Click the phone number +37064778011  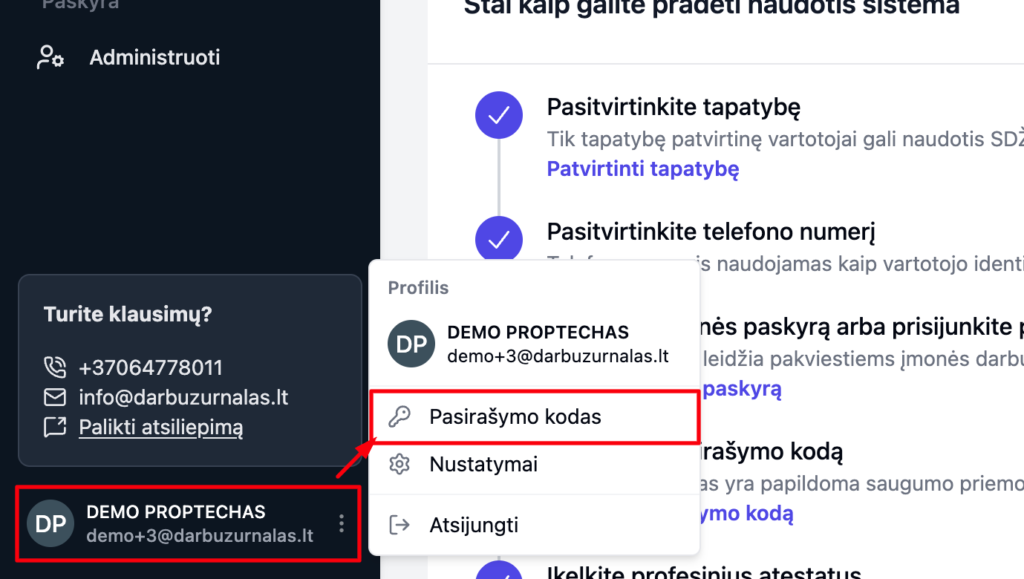150,367
